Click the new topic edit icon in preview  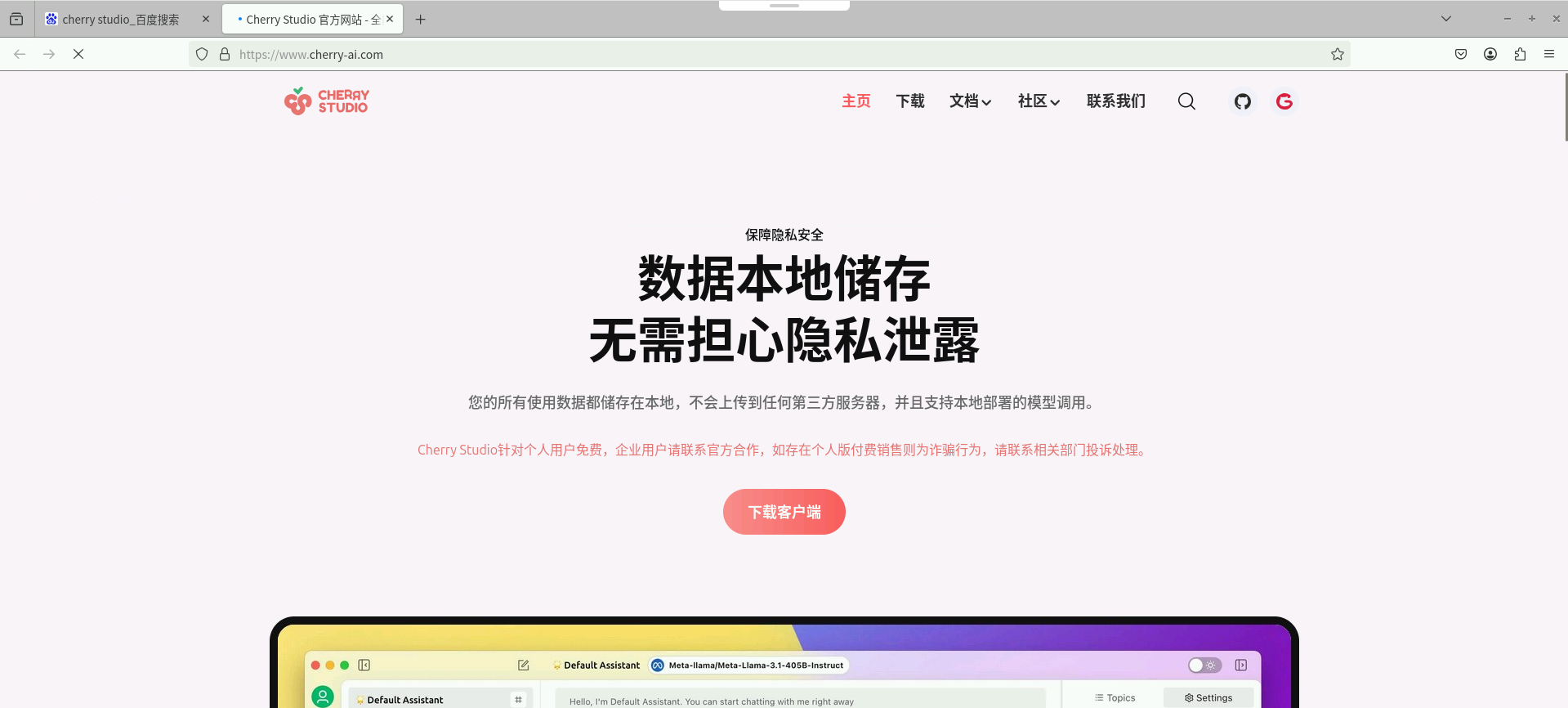(x=524, y=665)
